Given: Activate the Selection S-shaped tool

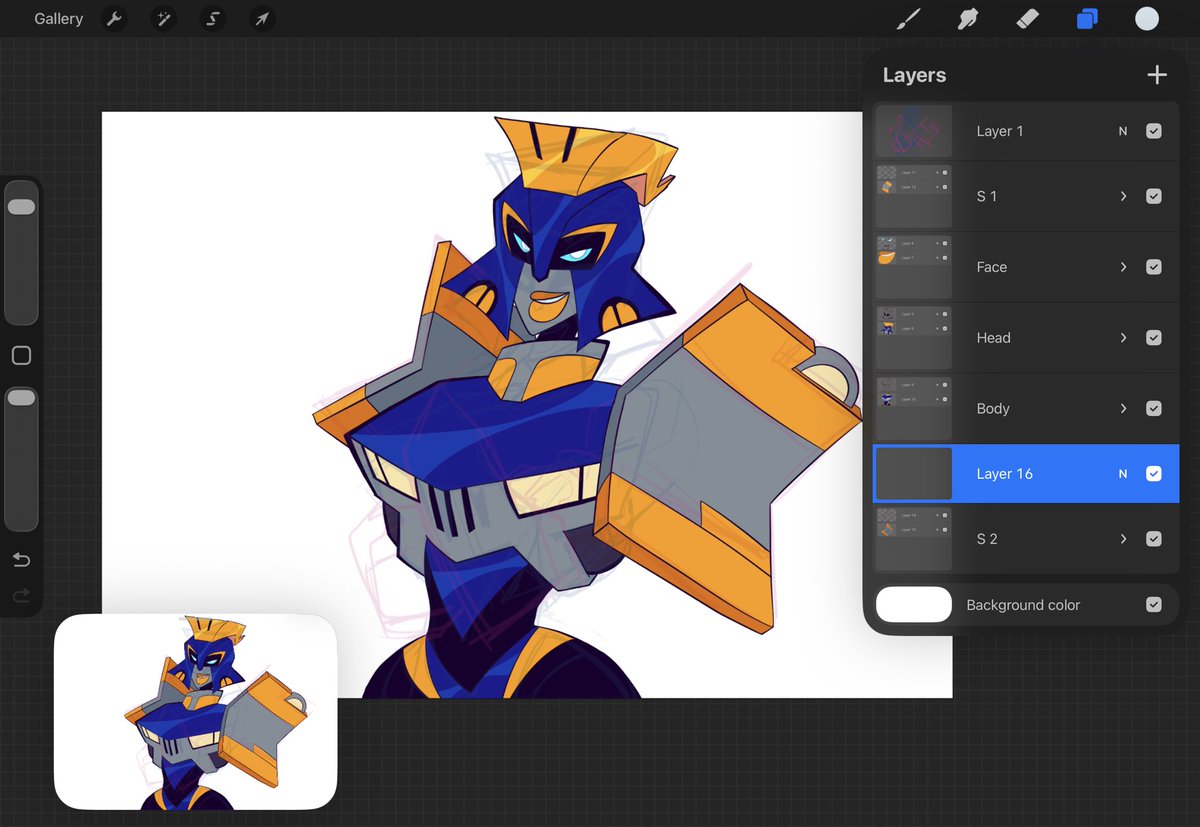Looking at the screenshot, I should 212,19.
